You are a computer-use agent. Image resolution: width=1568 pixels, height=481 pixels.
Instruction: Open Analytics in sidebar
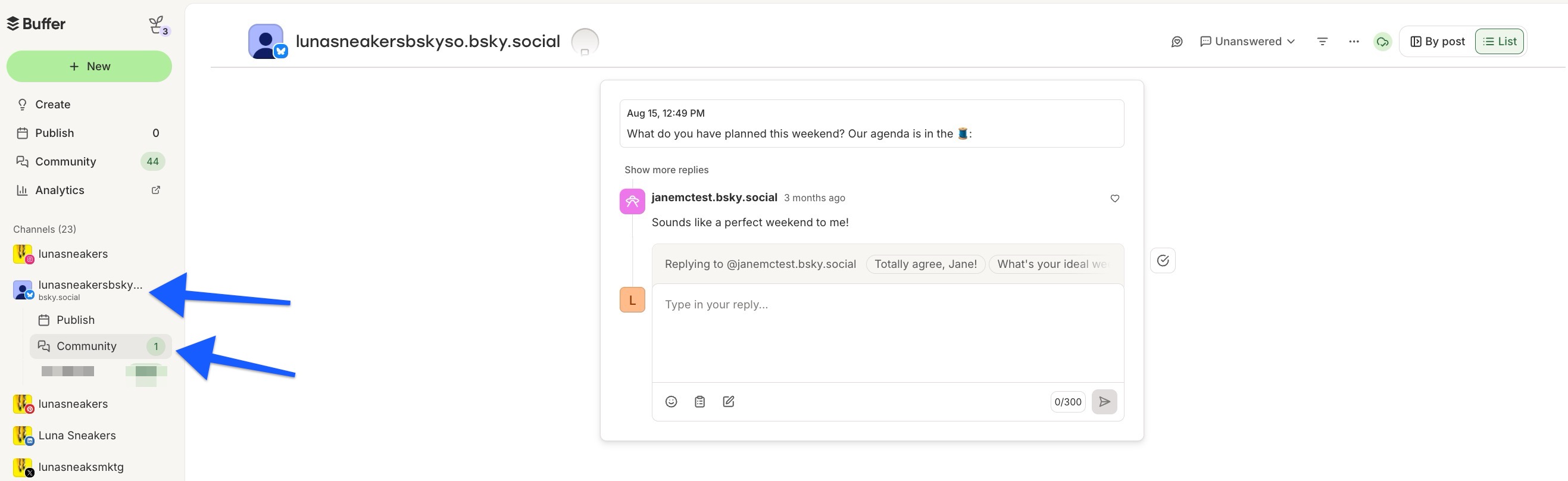[x=89, y=190]
